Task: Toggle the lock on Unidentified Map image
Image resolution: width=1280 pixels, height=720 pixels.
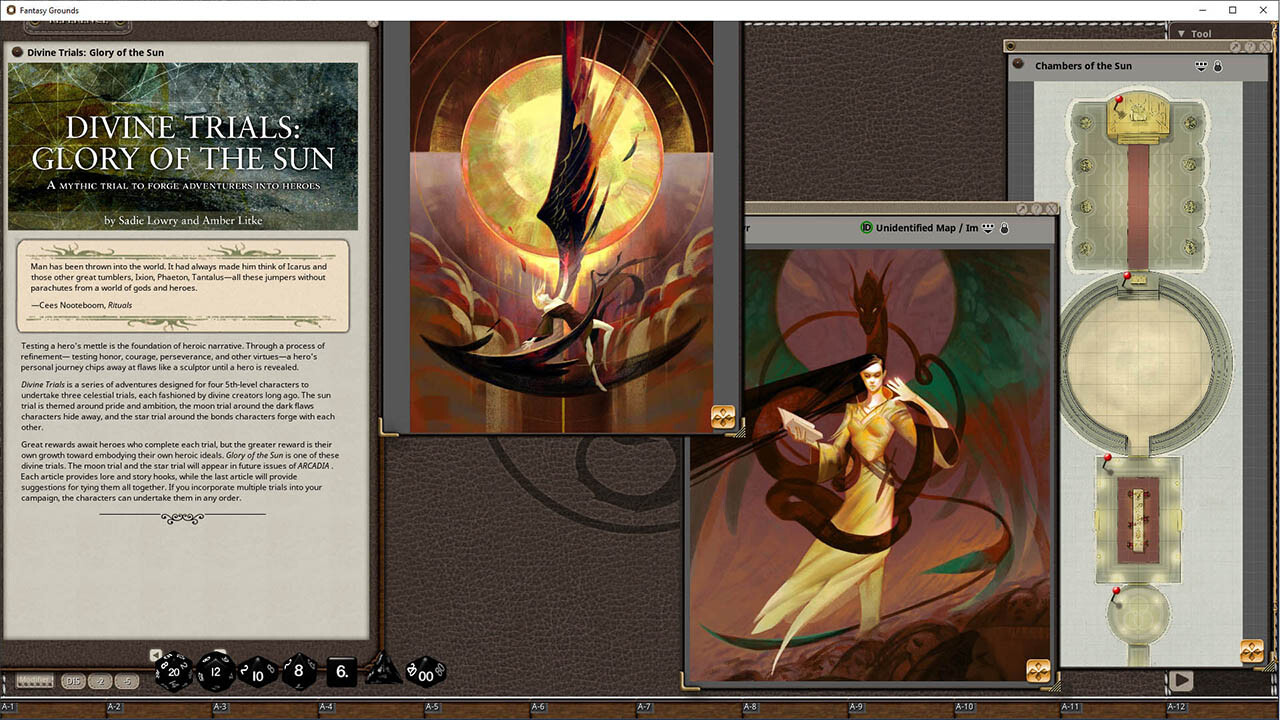Action: tap(1004, 228)
